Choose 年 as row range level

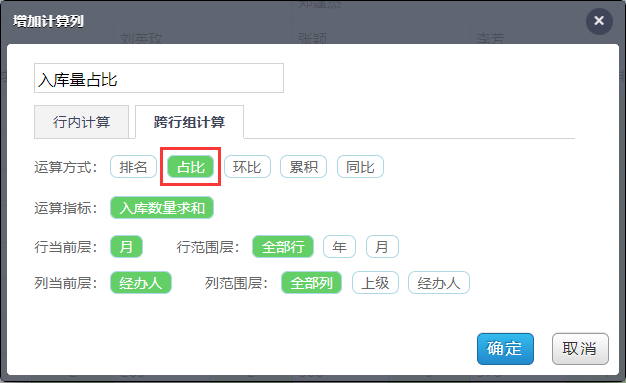339,246
